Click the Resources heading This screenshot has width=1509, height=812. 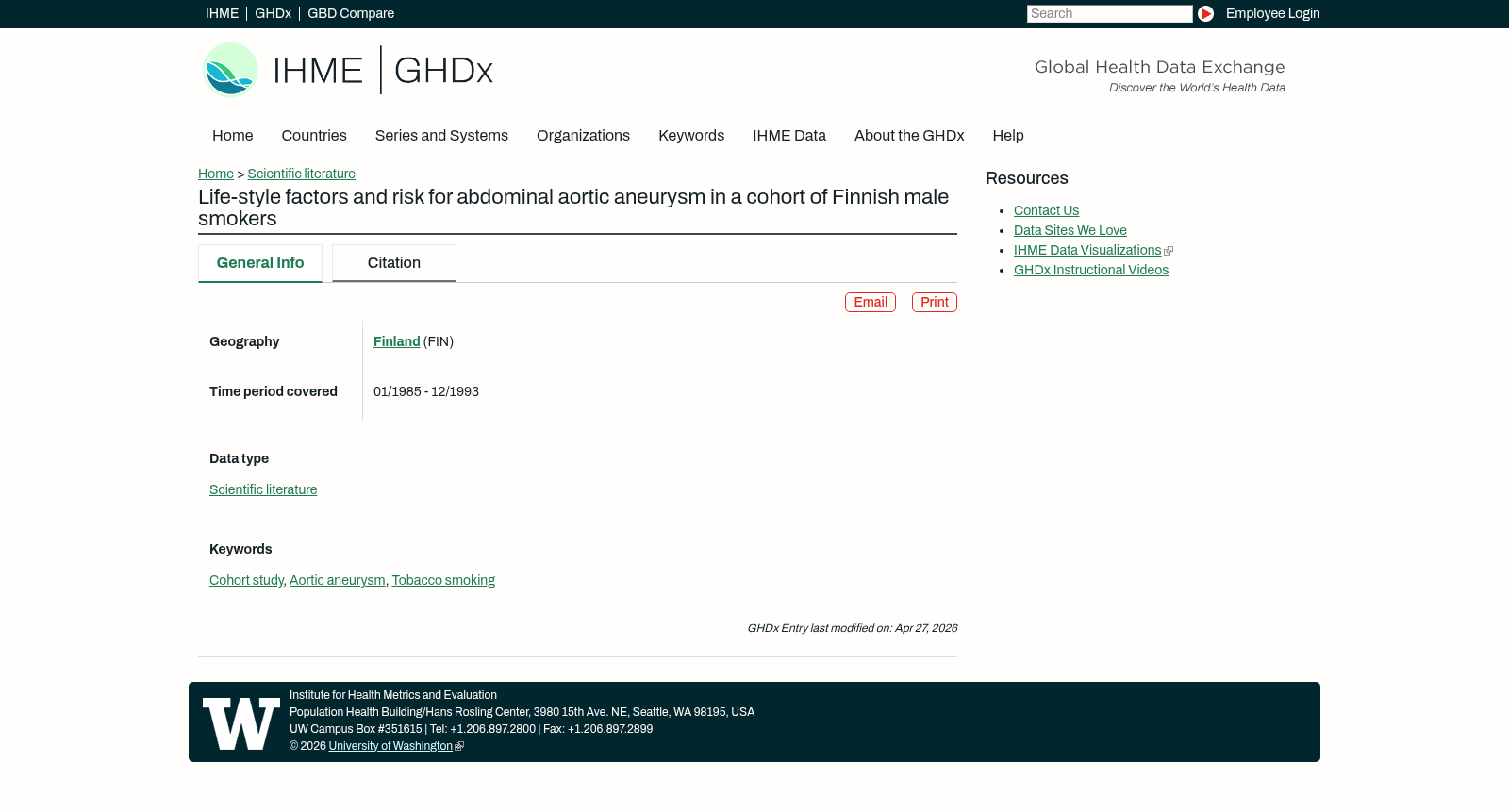coord(1027,178)
